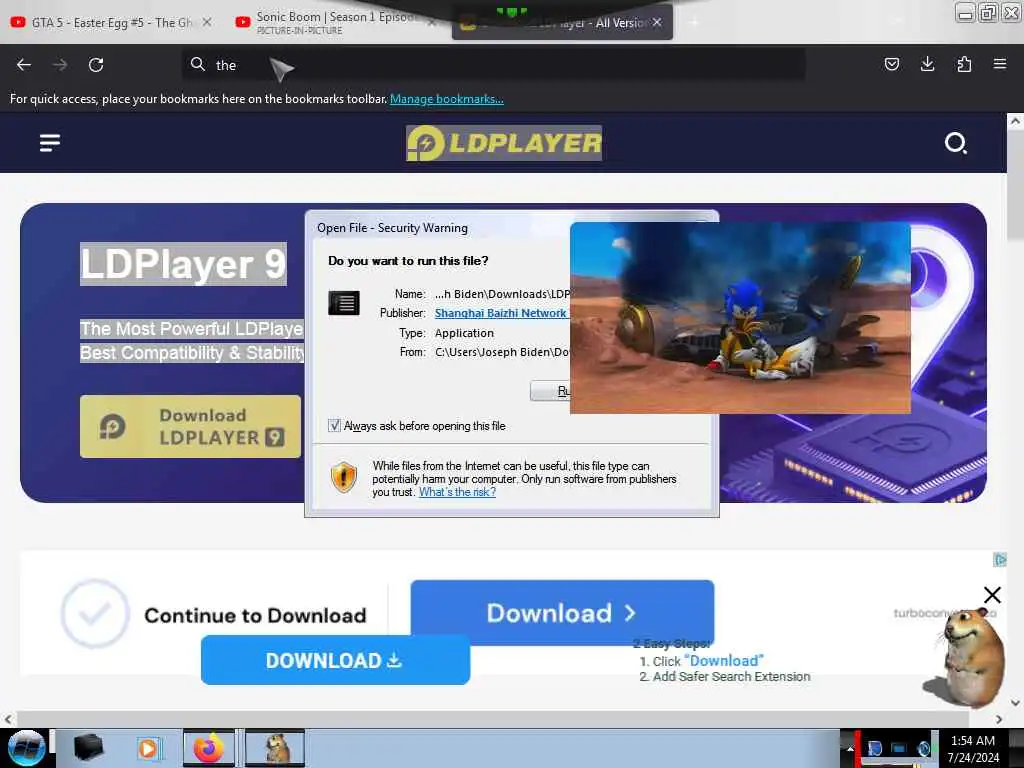Viewport: 1024px width, 768px height.
Task: Go back using the browser back arrow
Action: (24, 65)
